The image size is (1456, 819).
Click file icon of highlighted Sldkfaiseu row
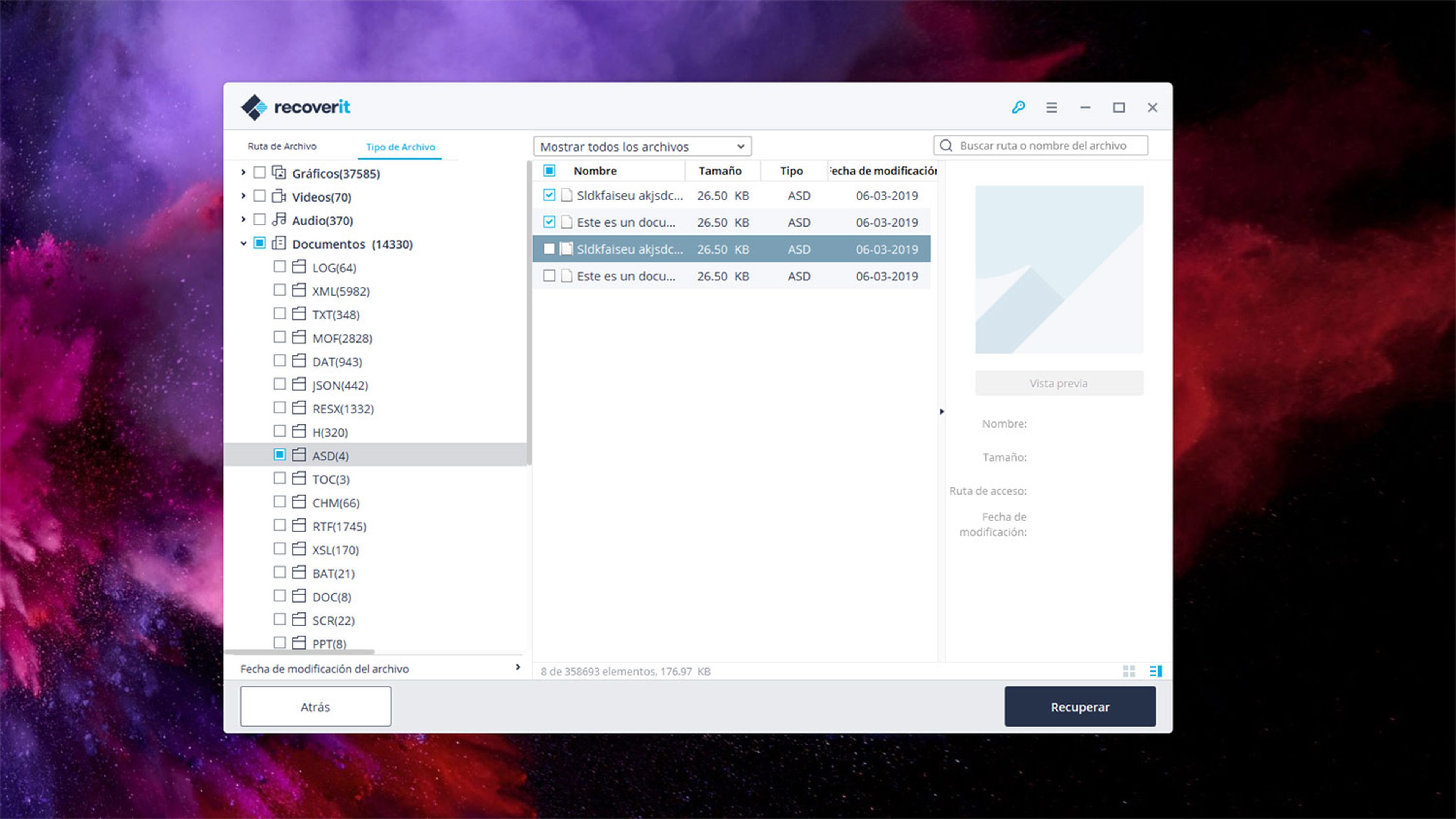pos(566,249)
